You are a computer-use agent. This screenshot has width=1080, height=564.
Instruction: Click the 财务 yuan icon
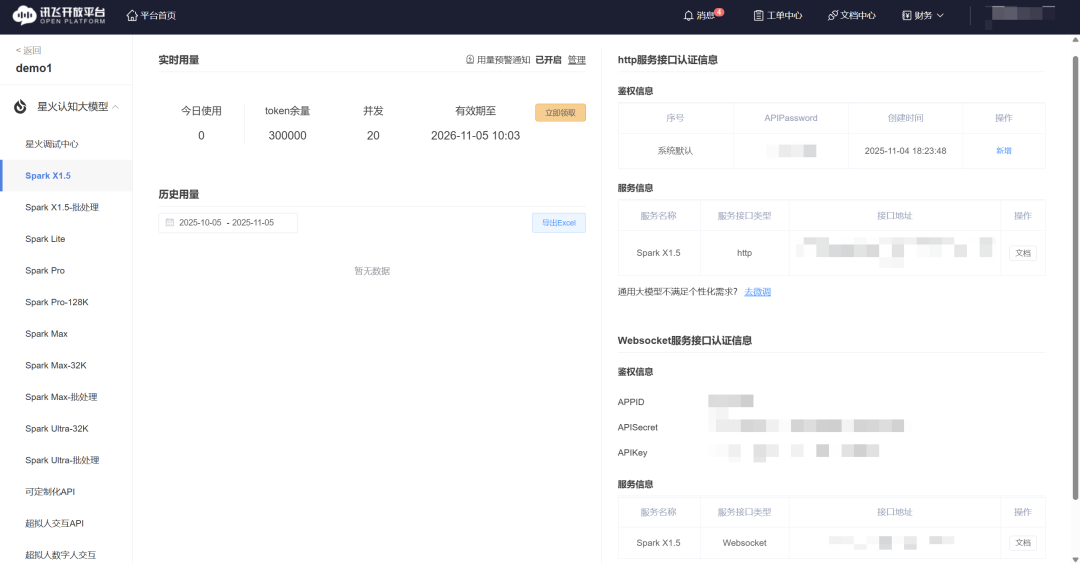tap(907, 15)
